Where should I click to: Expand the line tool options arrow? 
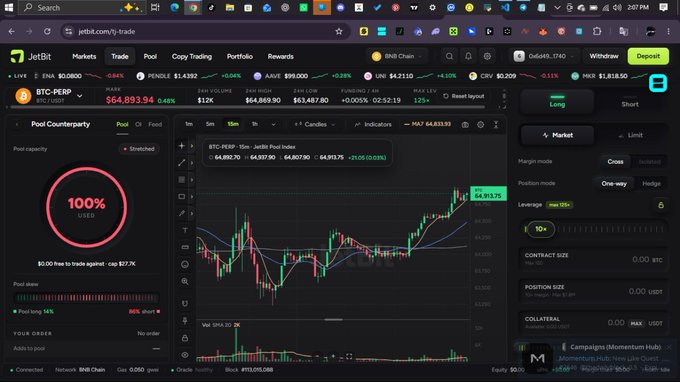tap(192, 163)
